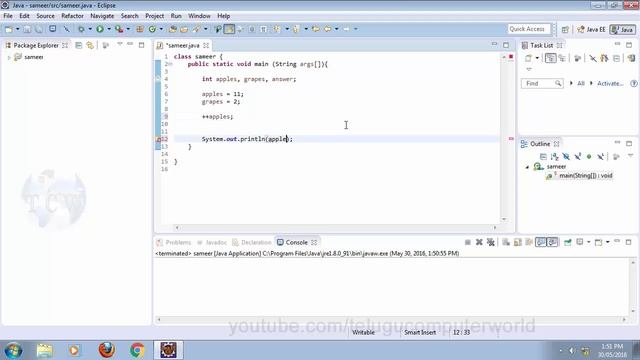The image size is (640, 360).
Task: Switch to the Declaration tab
Action: pyautogui.click(x=252, y=242)
